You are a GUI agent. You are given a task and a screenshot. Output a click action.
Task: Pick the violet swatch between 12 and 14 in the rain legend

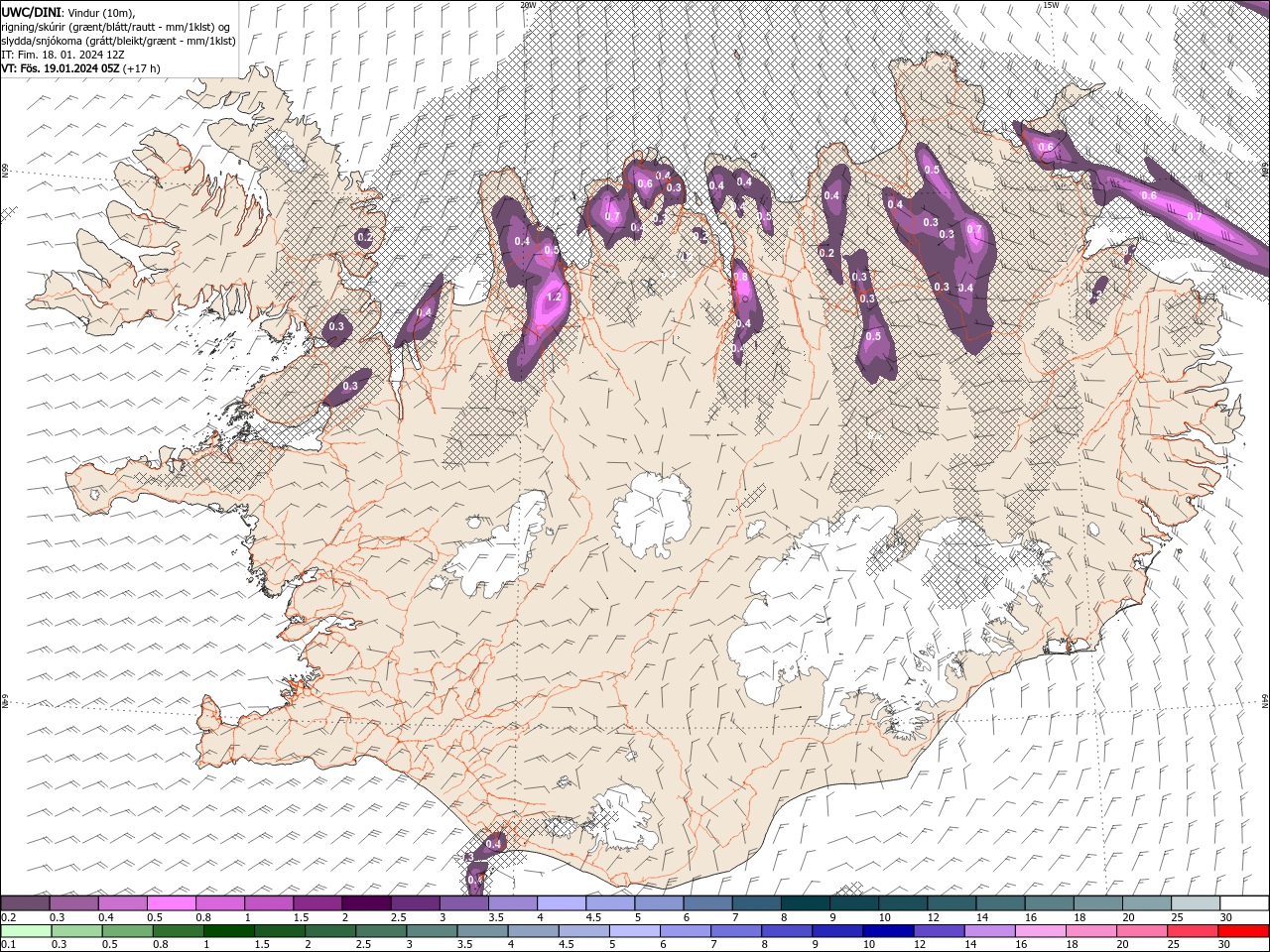[939, 931]
